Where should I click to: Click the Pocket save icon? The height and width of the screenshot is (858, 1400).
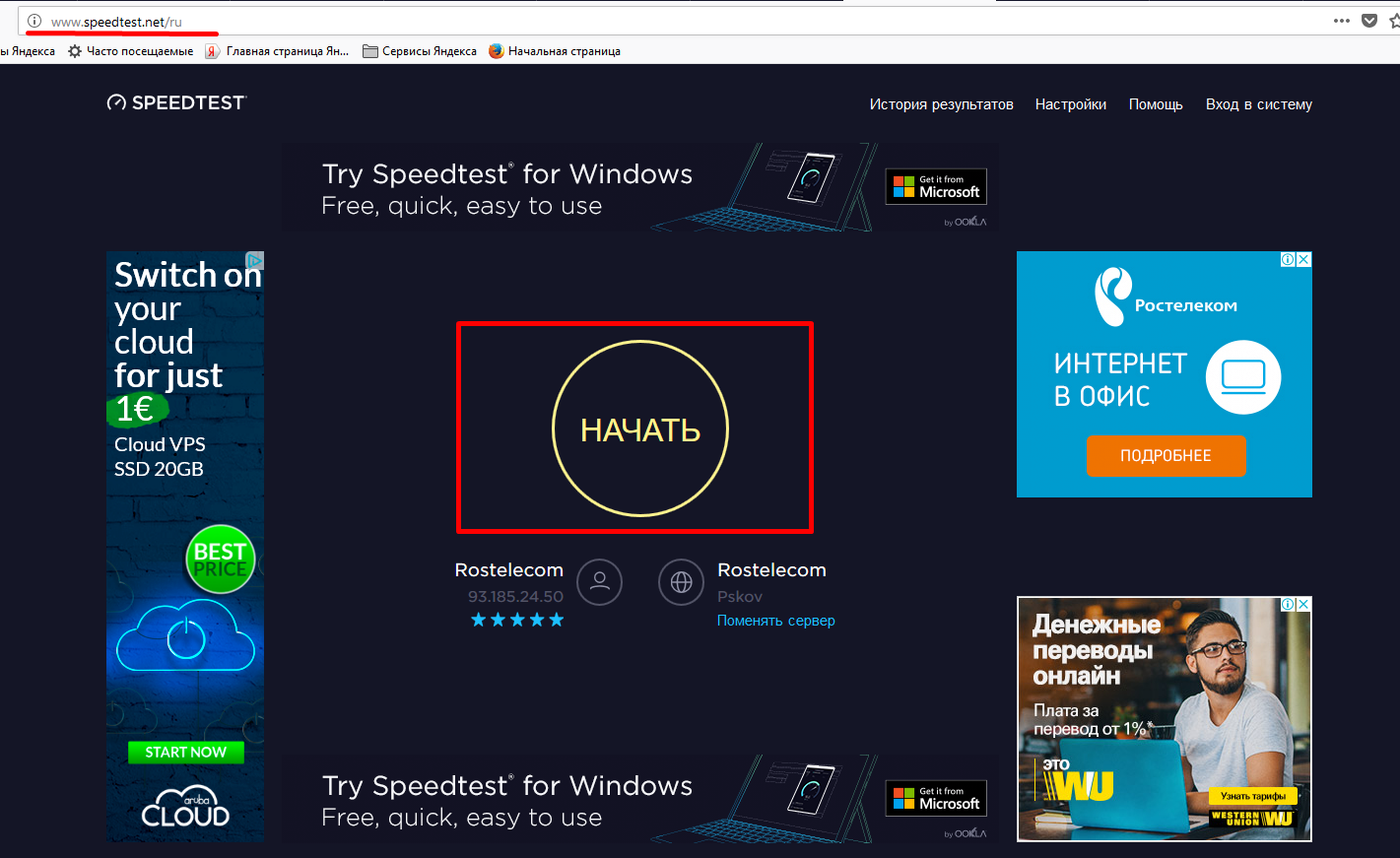[x=1368, y=21]
